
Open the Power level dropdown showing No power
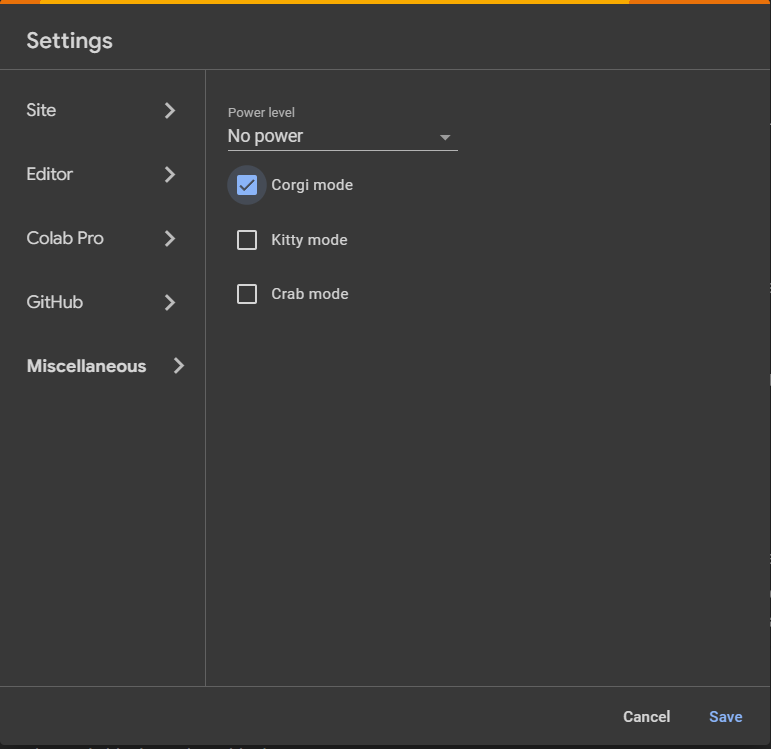click(x=343, y=136)
